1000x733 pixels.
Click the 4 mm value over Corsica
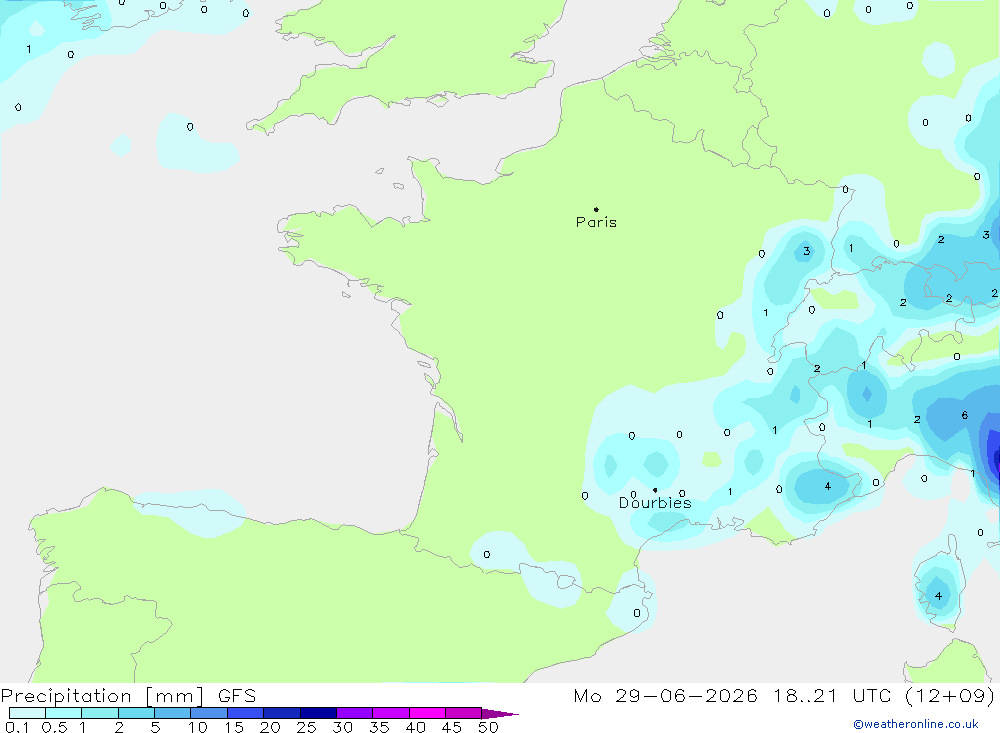click(x=938, y=596)
